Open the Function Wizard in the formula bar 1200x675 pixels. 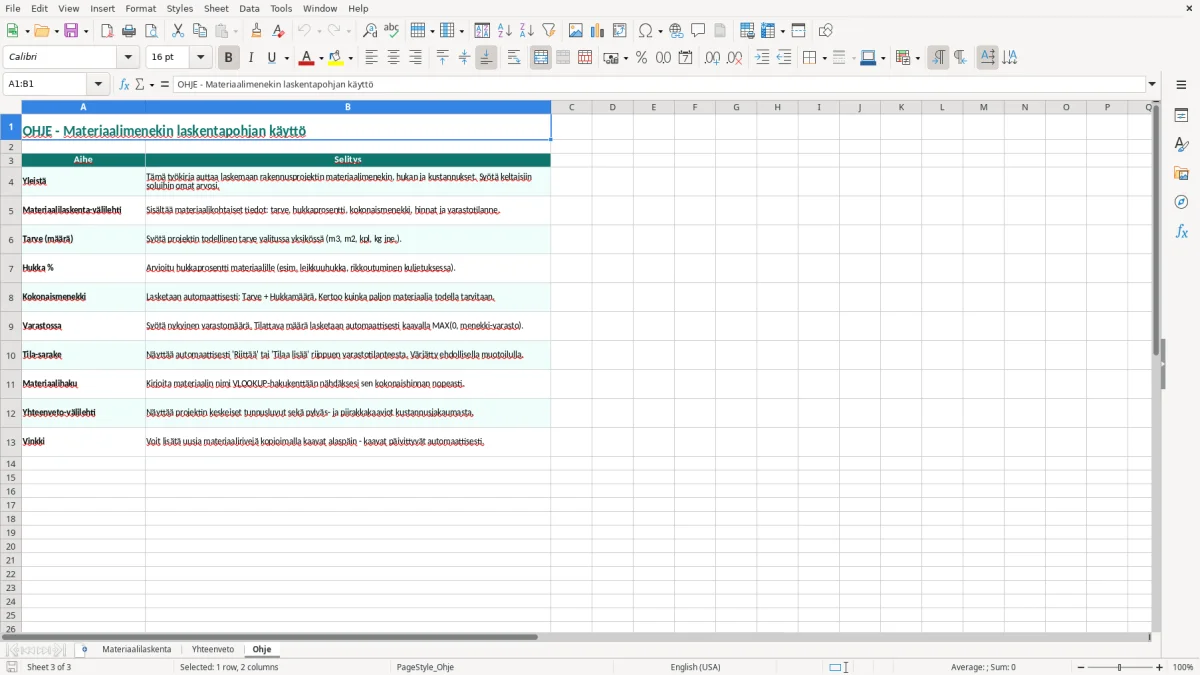click(125, 85)
